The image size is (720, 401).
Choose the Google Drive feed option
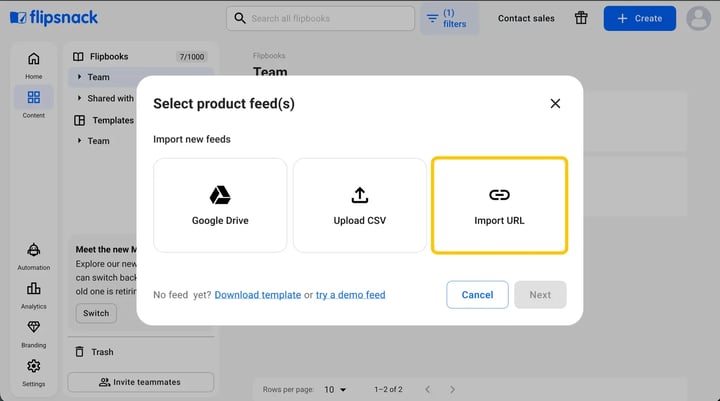[x=220, y=205]
